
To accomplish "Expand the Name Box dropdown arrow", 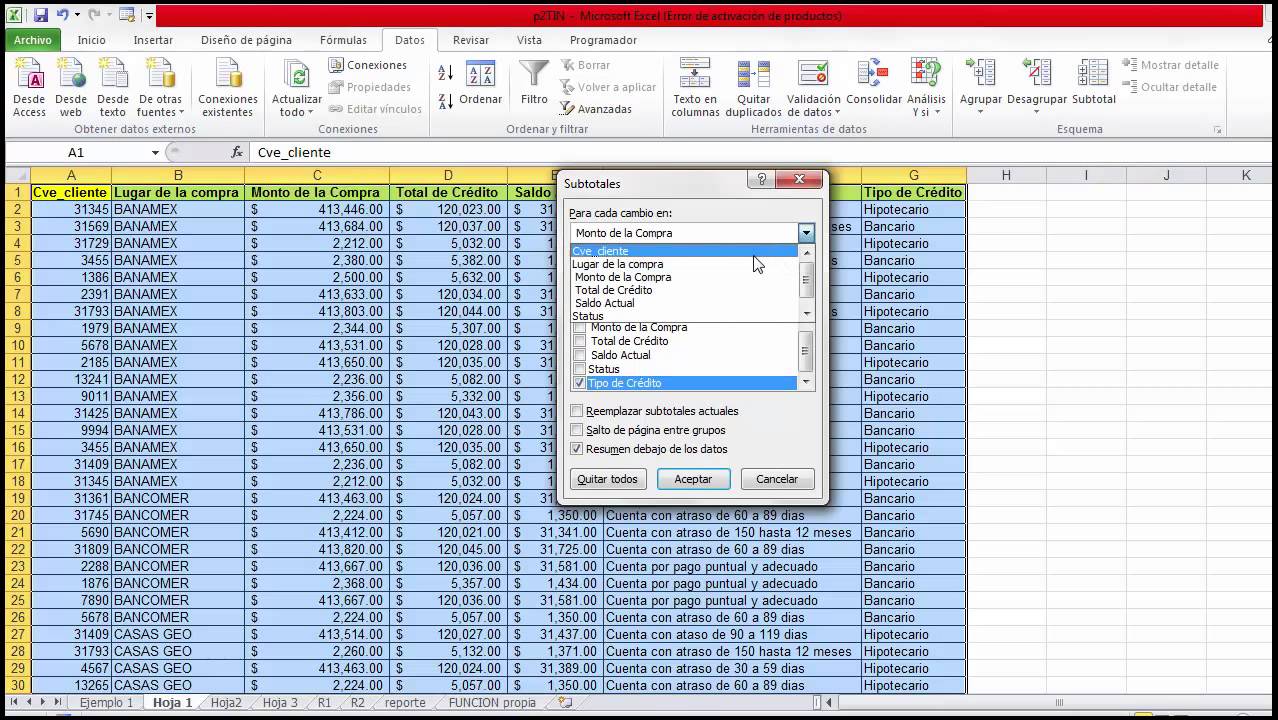I will click(155, 152).
